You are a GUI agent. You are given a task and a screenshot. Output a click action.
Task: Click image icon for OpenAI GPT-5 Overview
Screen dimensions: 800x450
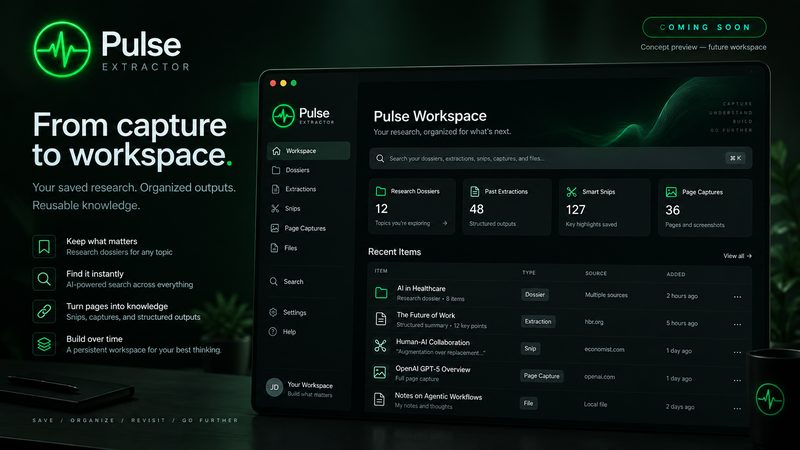coord(380,372)
